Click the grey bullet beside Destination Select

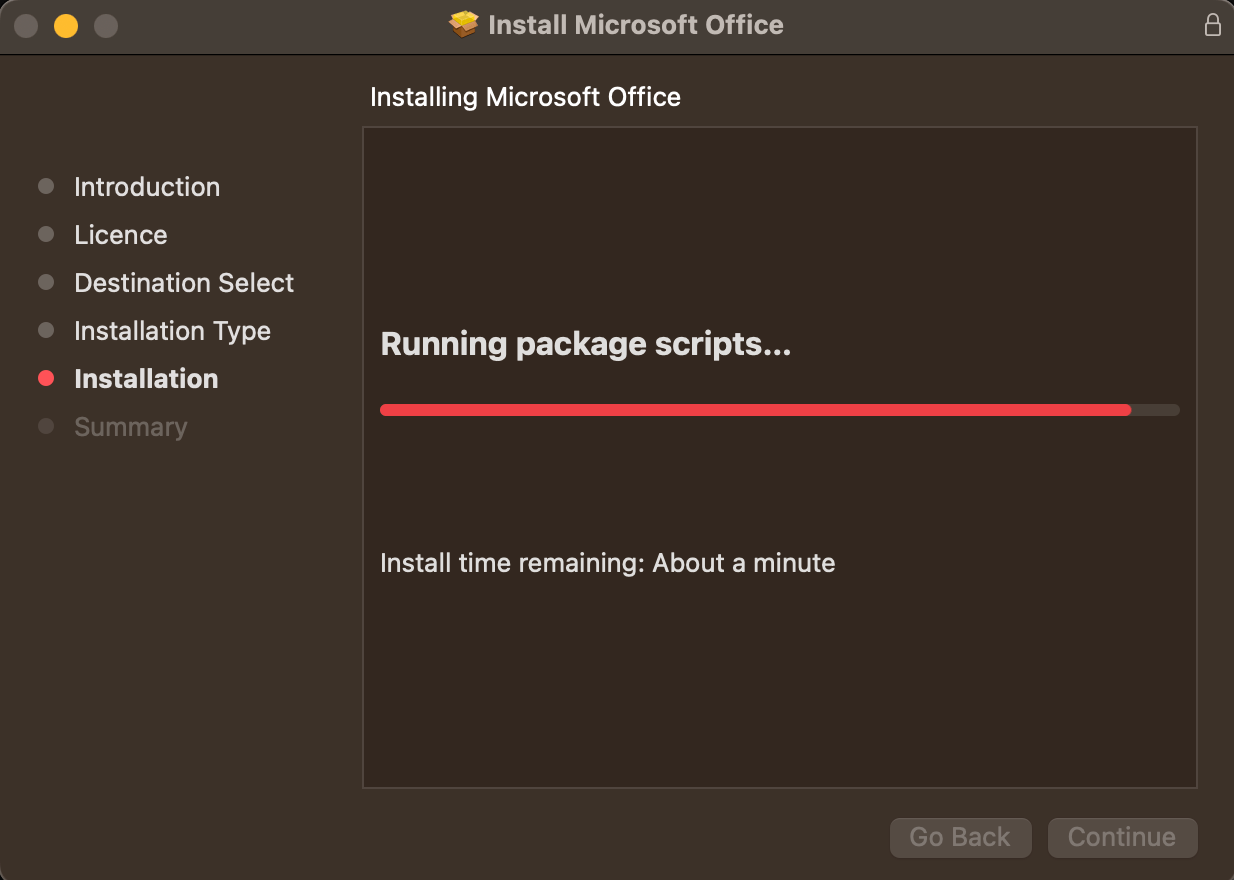(46, 282)
